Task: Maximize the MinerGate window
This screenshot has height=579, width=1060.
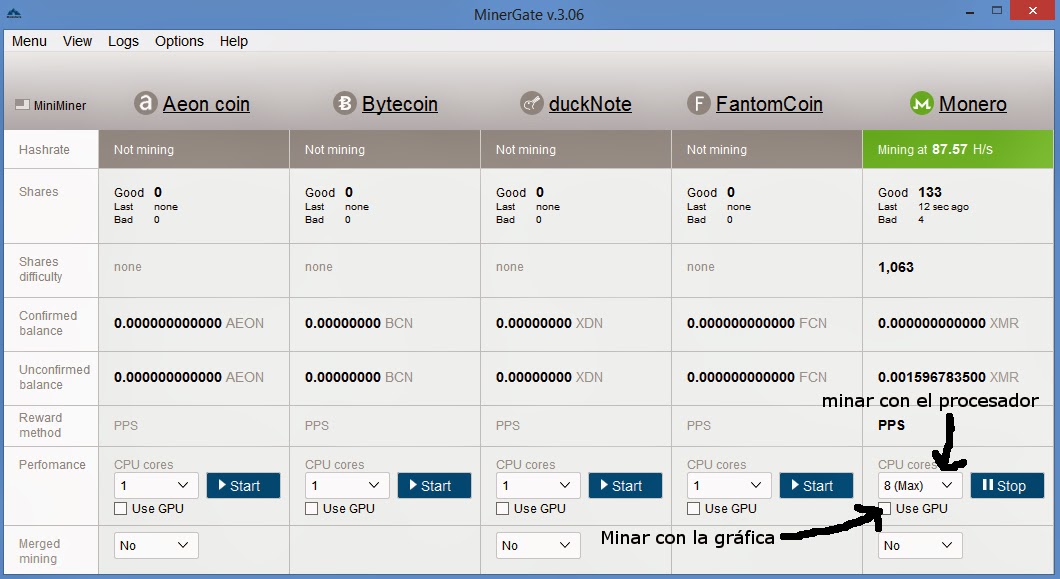Action: click(996, 11)
